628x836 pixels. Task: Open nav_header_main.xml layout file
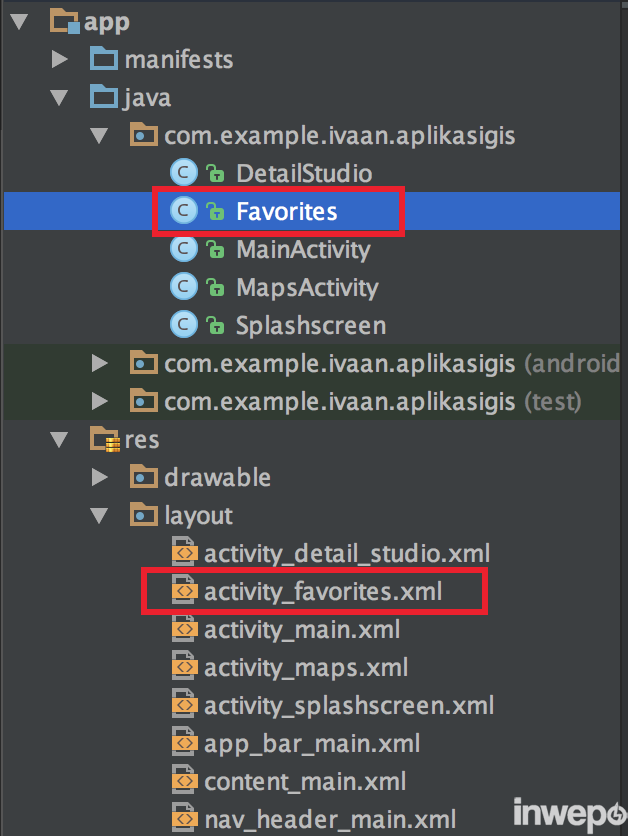click(329, 819)
